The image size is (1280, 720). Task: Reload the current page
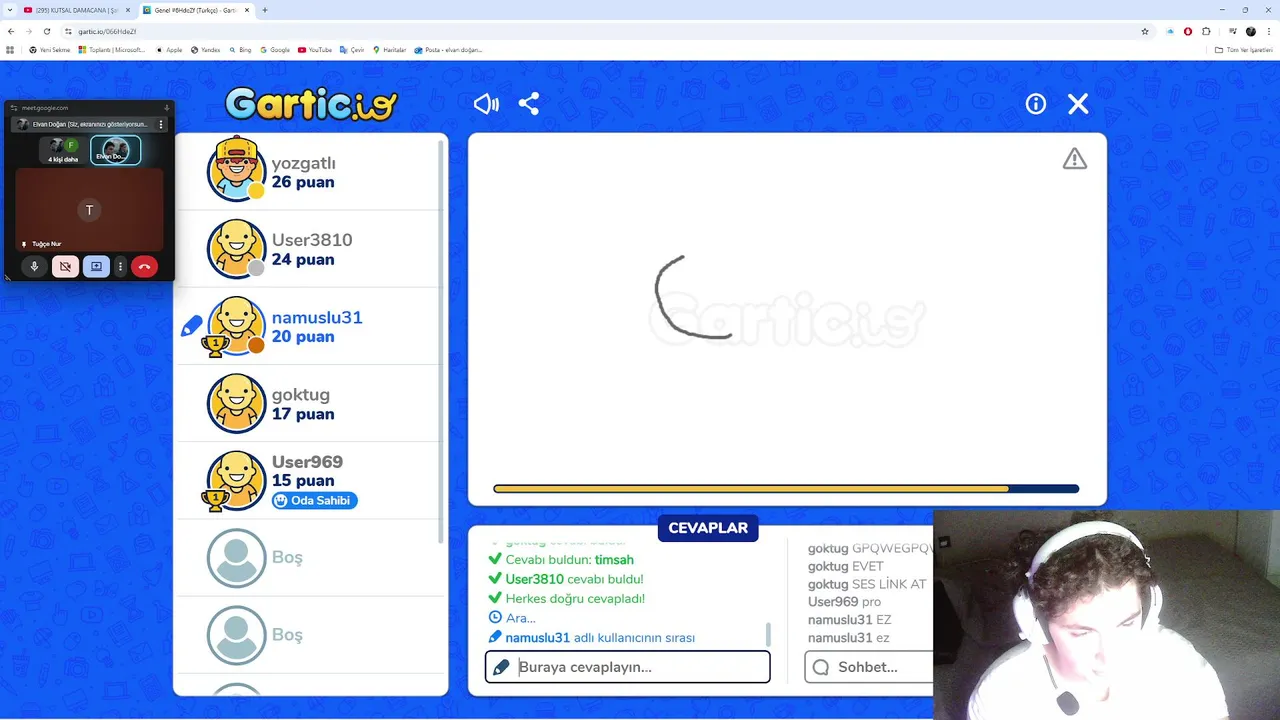coord(46,31)
